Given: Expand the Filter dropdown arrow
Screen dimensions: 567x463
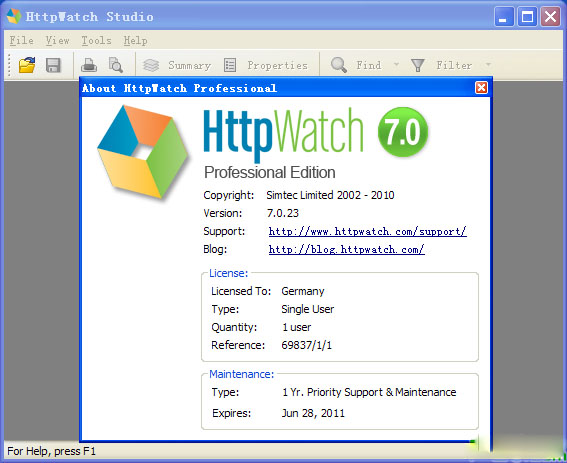Looking at the screenshot, I should click(488, 65).
